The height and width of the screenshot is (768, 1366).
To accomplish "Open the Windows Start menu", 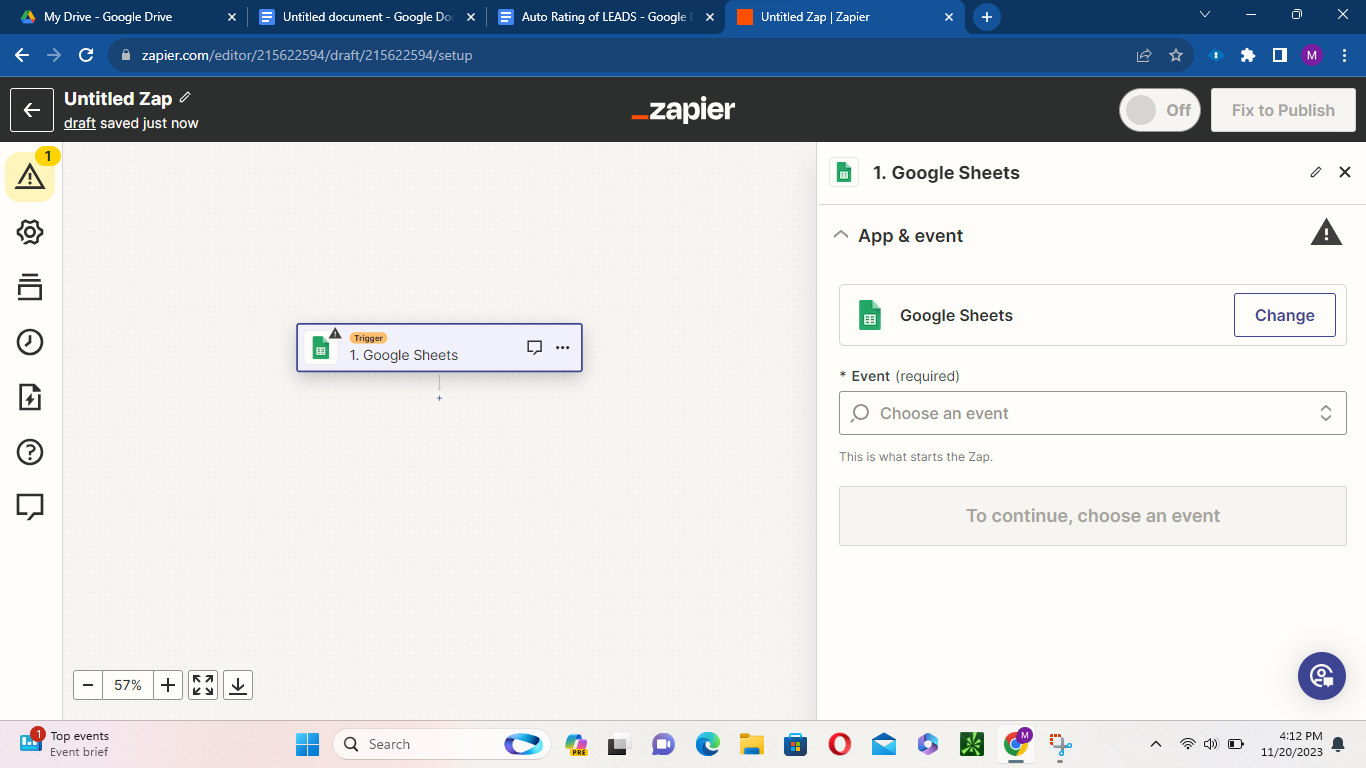I will click(x=307, y=744).
